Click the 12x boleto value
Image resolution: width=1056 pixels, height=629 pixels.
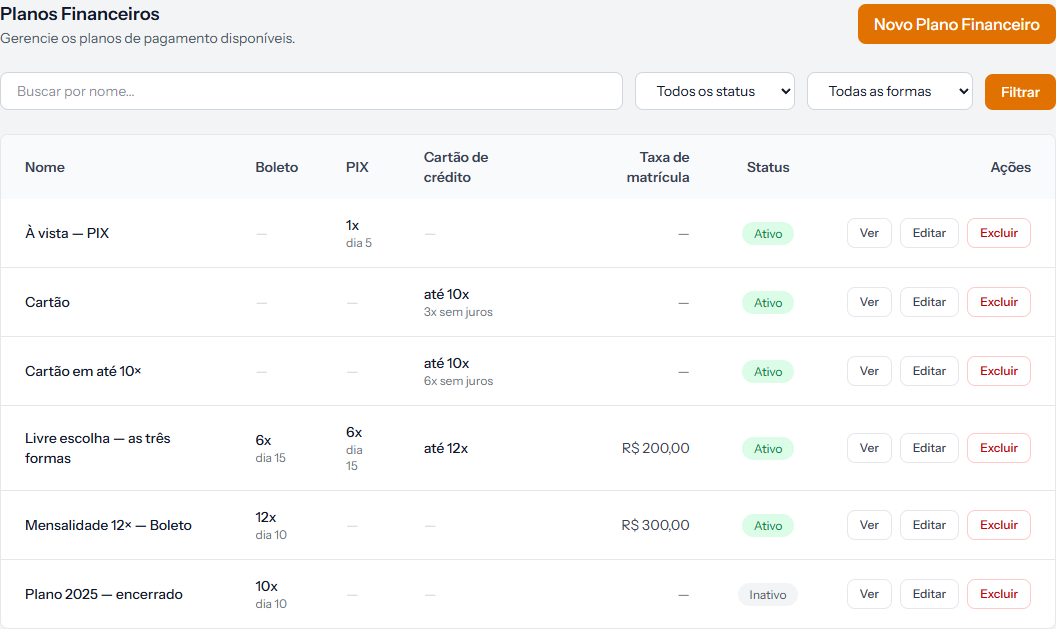pos(265,517)
